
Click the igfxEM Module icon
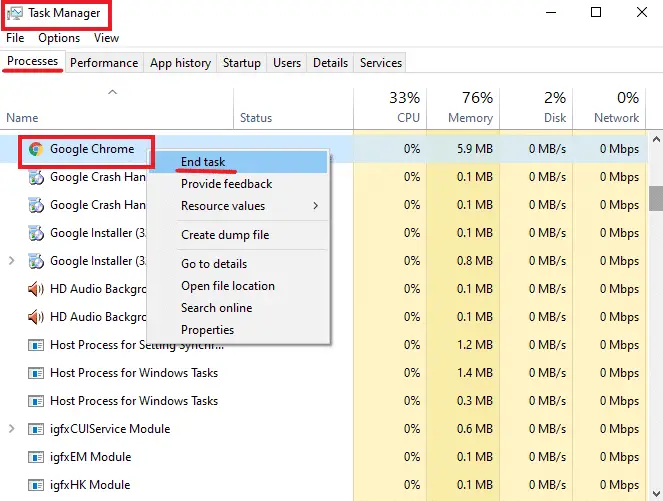click(36, 457)
